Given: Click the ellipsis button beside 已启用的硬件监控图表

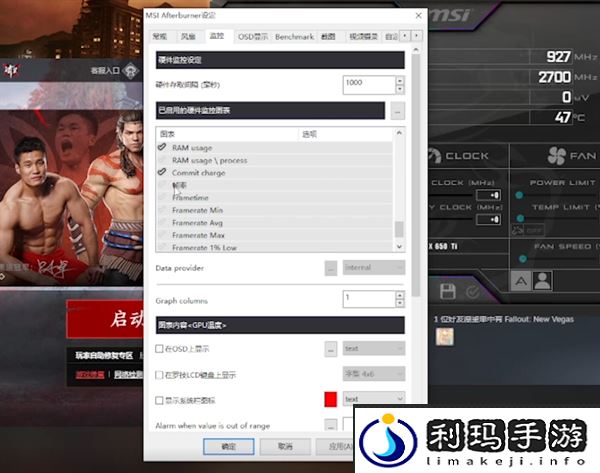Looking at the screenshot, I should [x=398, y=111].
